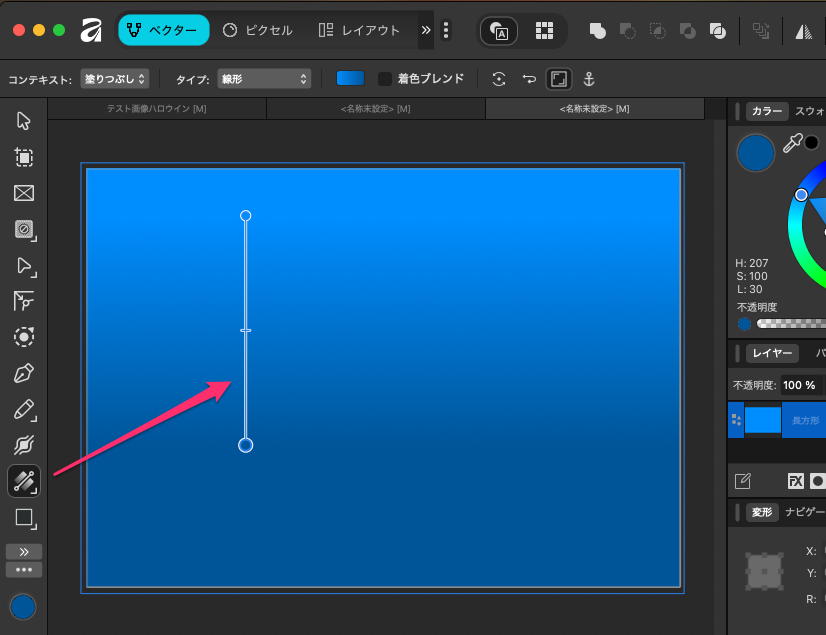Switch to the ピクセル studio tab

click(x=258, y=30)
